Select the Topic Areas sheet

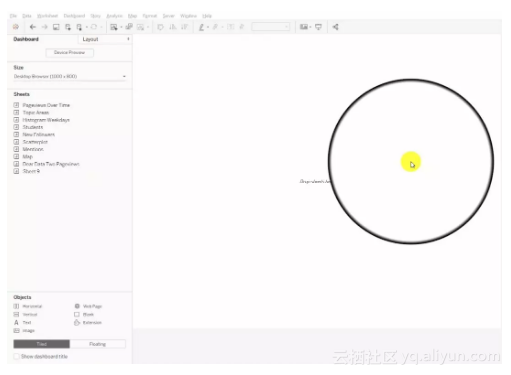point(31,112)
